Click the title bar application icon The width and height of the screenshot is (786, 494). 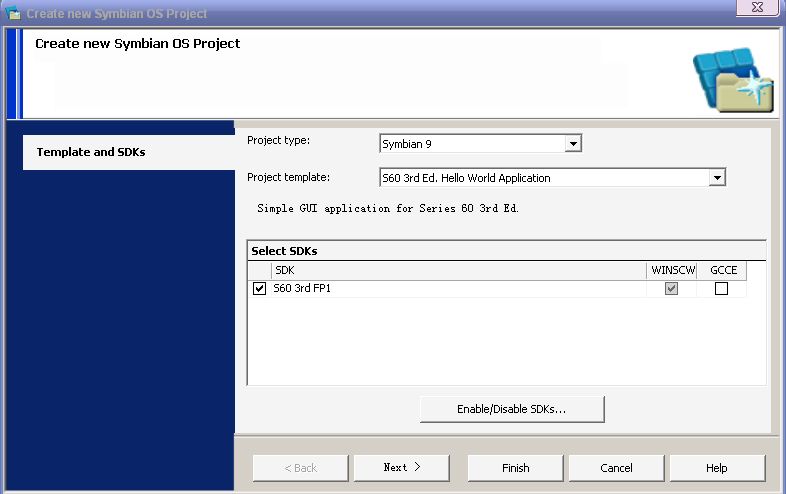(x=14, y=13)
